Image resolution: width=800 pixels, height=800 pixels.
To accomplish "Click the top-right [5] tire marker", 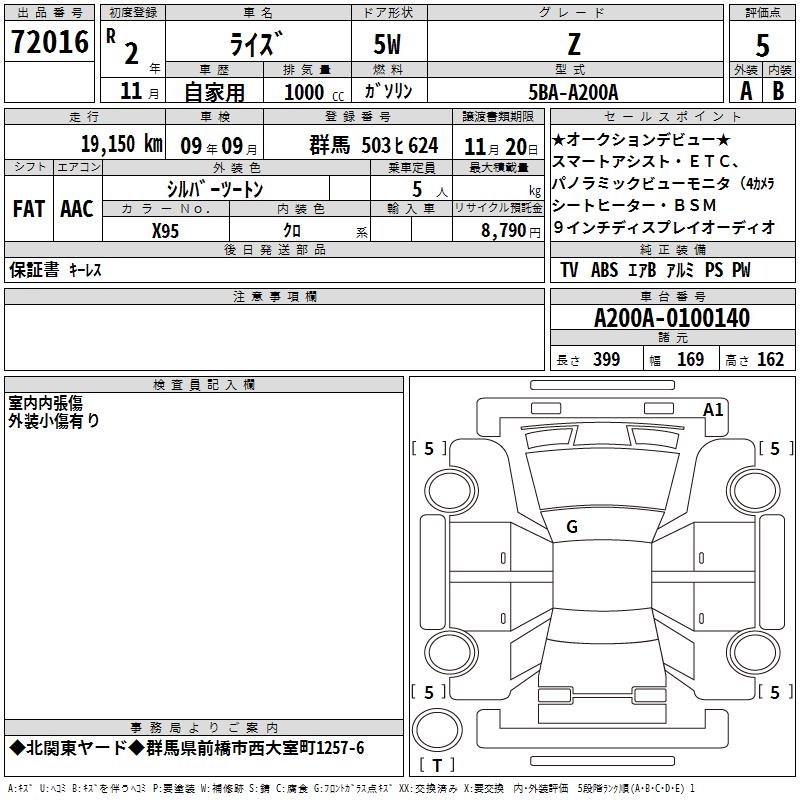I will coord(775,449).
